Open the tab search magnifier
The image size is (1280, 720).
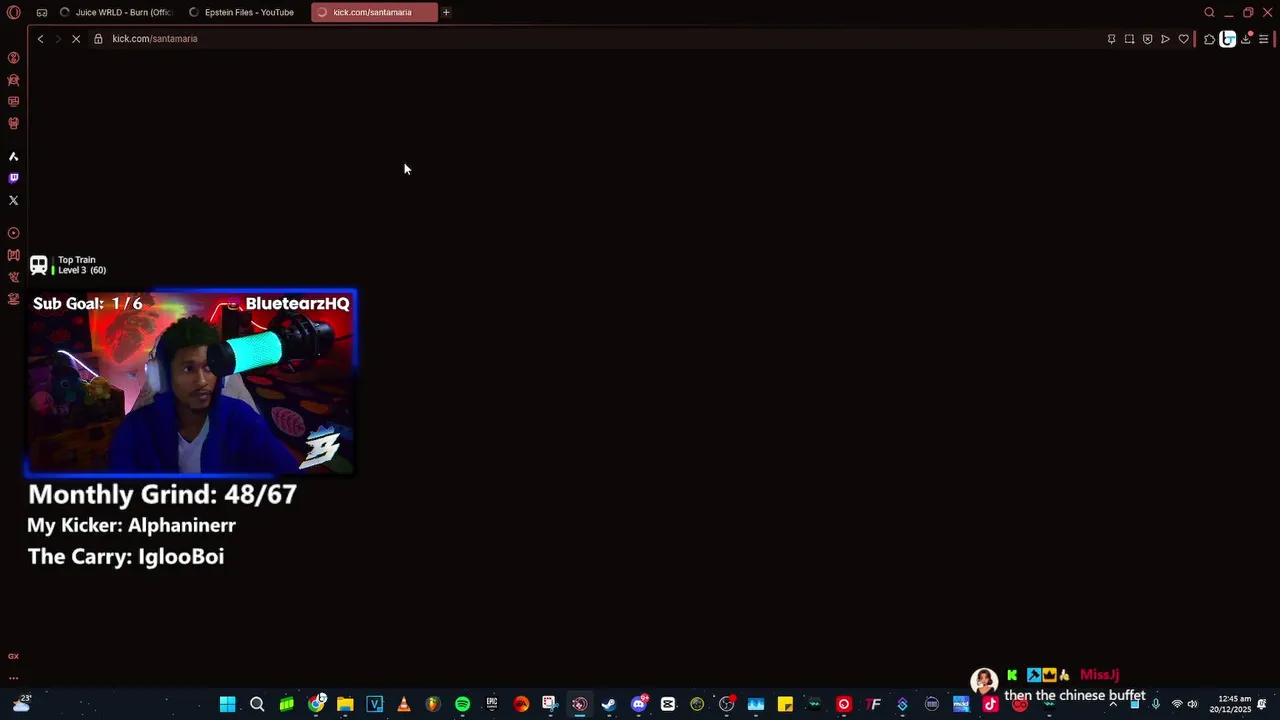[1209, 13]
